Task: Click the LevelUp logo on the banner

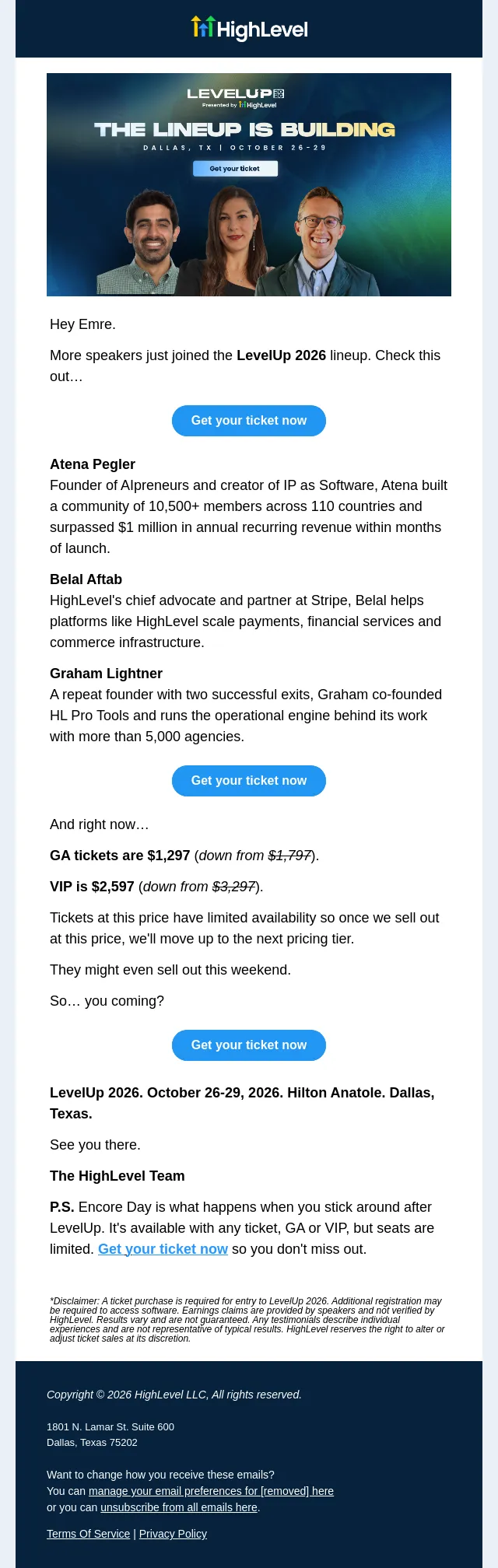Action: point(235,94)
